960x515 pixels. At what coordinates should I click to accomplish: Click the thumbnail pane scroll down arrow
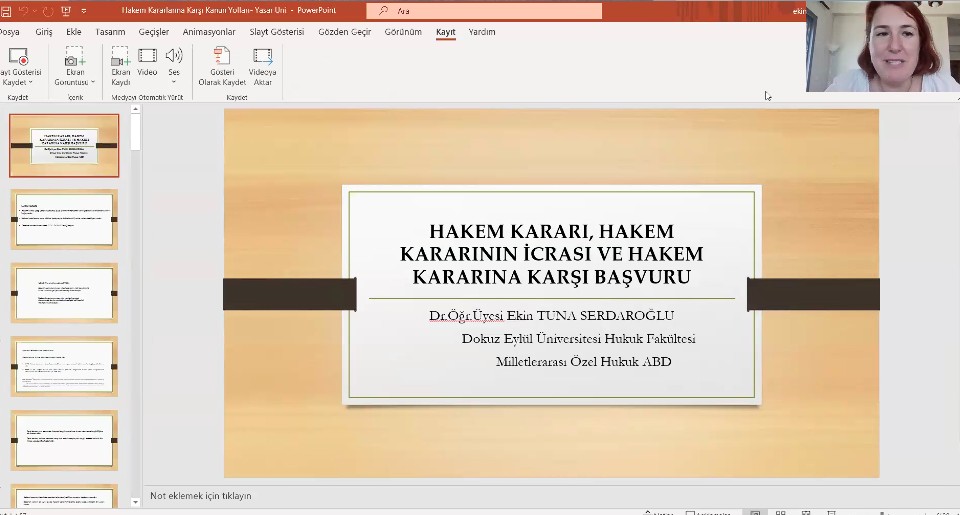pyautogui.click(x=135, y=502)
